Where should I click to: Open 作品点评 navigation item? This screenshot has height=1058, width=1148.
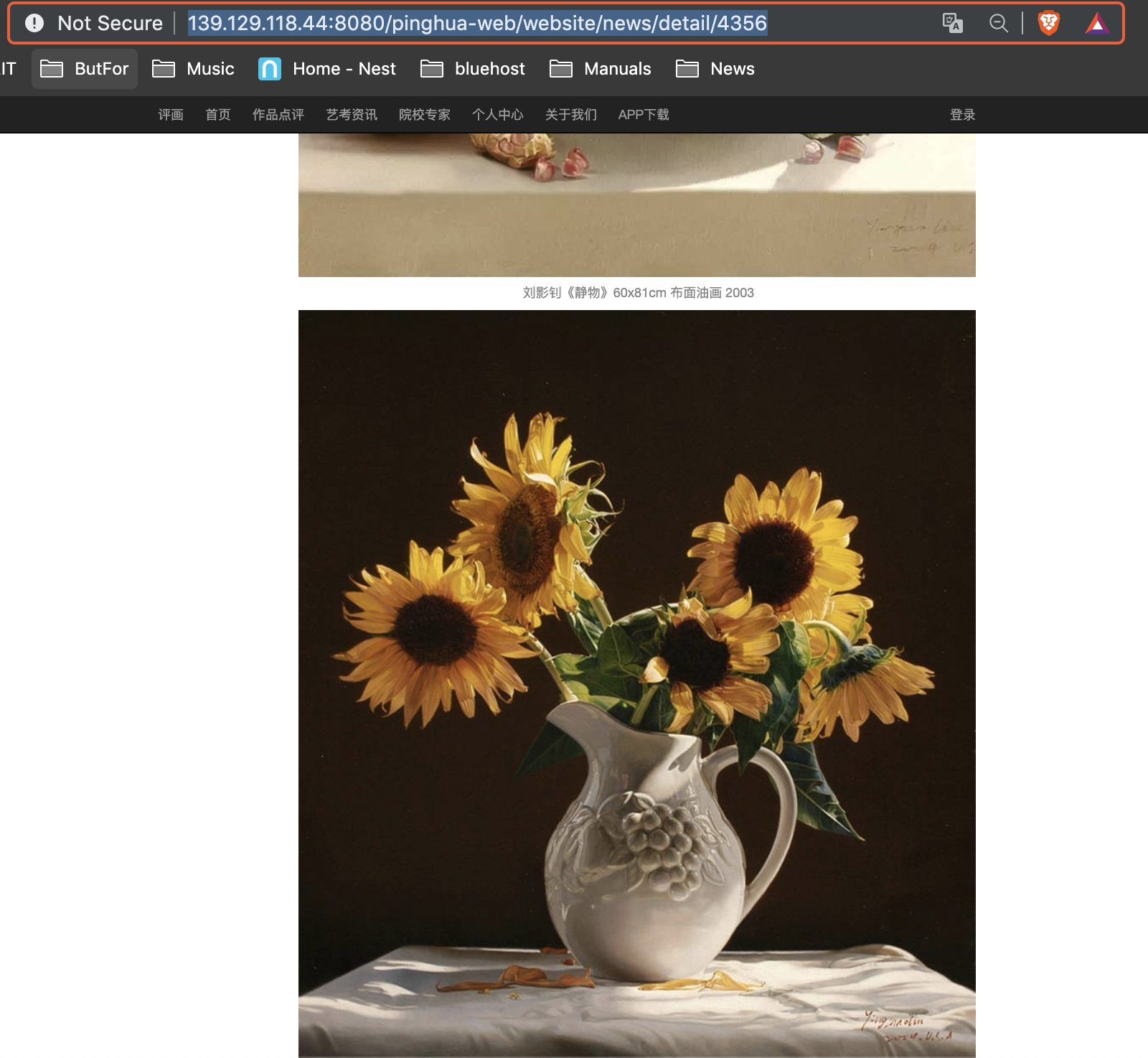[x=278, y=115]
